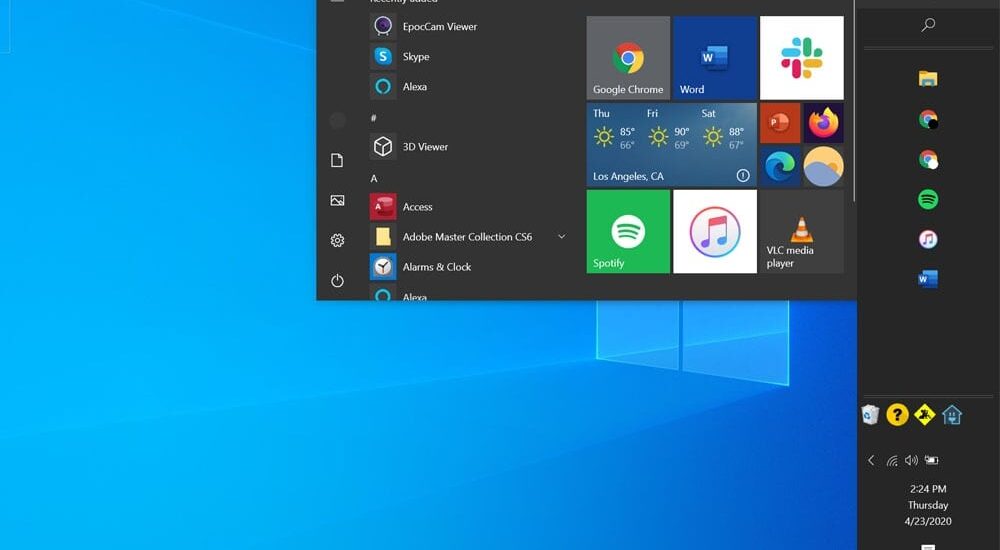Open the Word tile in Start menu

coord(715,58)
